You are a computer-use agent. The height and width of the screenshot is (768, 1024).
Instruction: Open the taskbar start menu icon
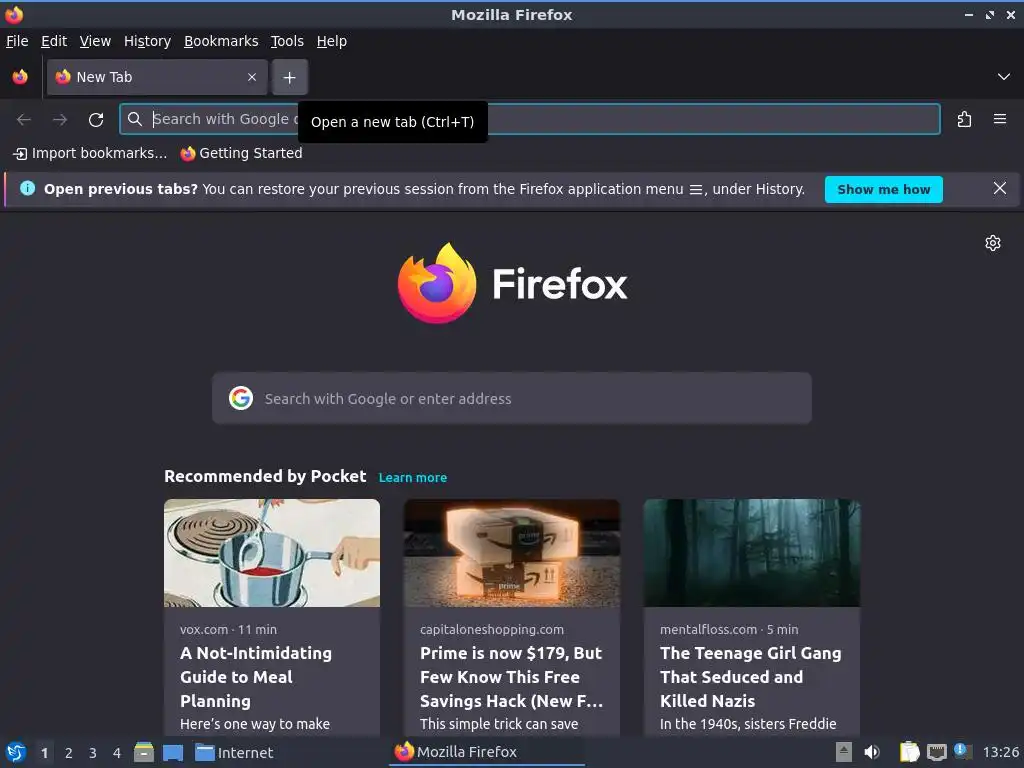(x=16, y=752)
